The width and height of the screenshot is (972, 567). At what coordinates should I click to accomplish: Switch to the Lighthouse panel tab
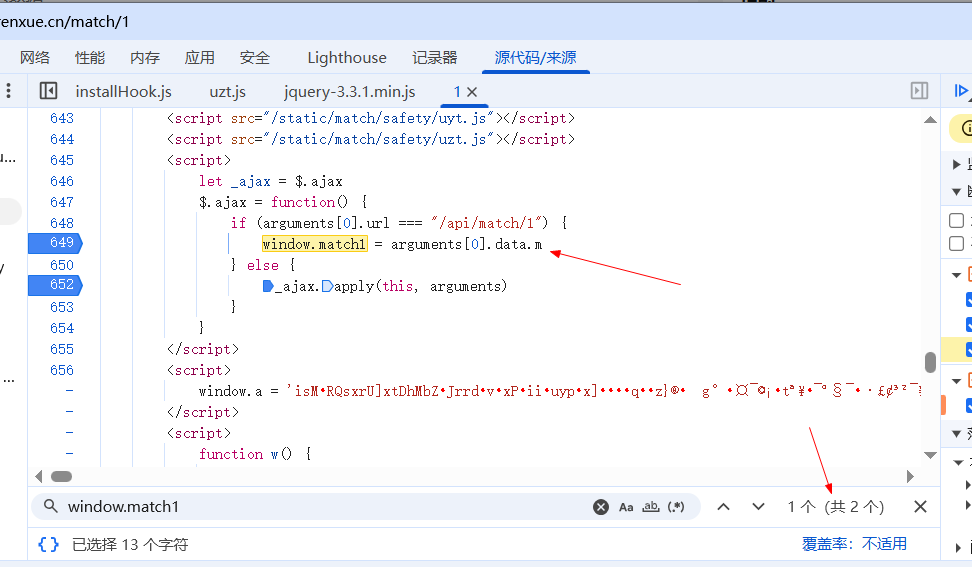347,58
